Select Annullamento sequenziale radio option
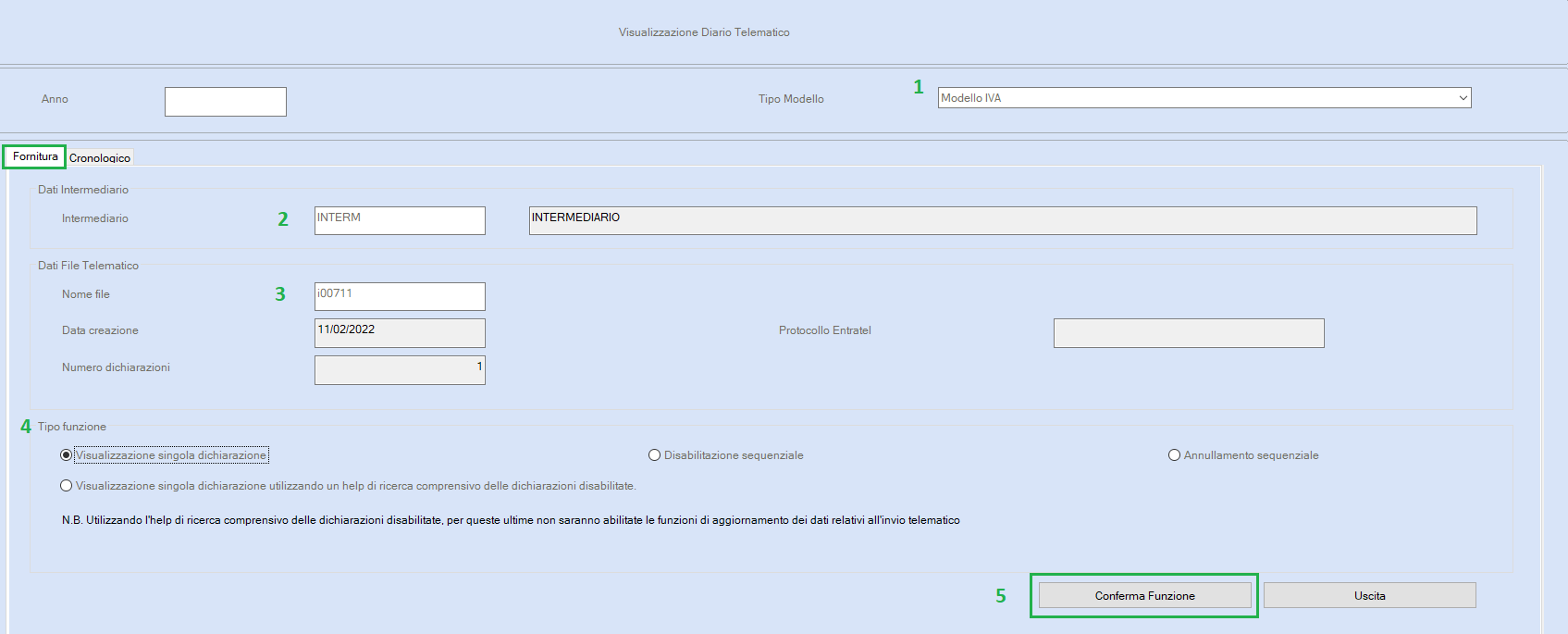The width and height of the screenshot is (1568, 634). point(1175,455)
